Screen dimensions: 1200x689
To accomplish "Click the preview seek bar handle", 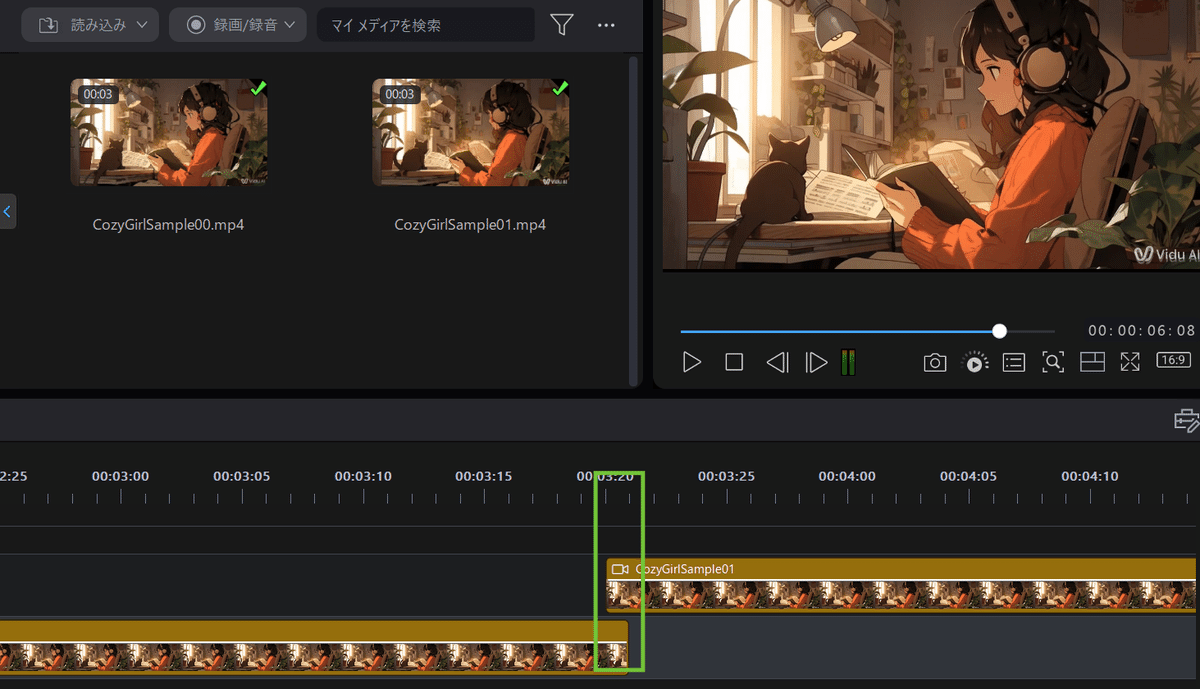I will (x=999, y=331).
